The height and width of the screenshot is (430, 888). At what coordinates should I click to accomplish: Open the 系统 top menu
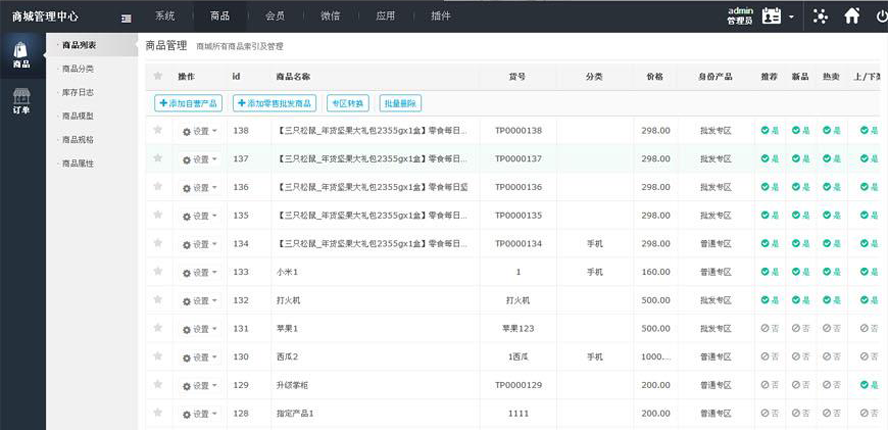tap(165, 16)
